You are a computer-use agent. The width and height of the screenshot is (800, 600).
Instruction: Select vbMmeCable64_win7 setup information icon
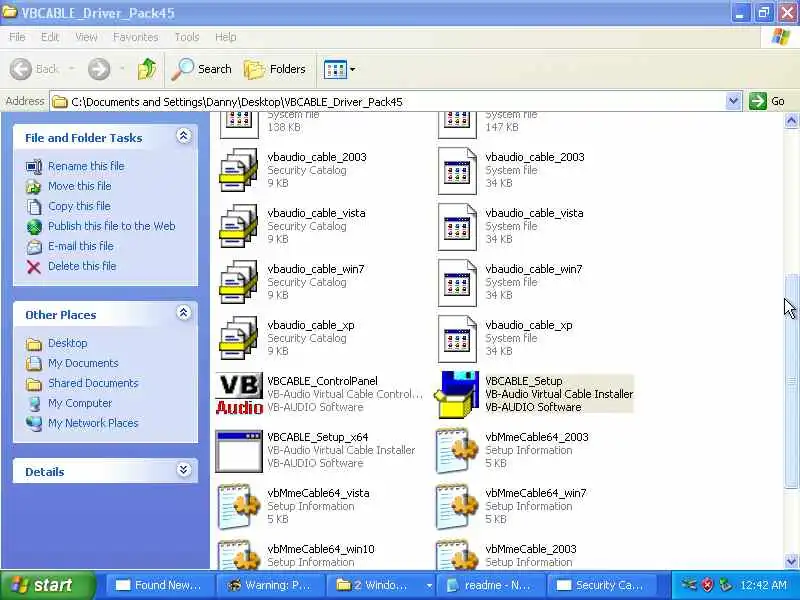pos(457,507)
